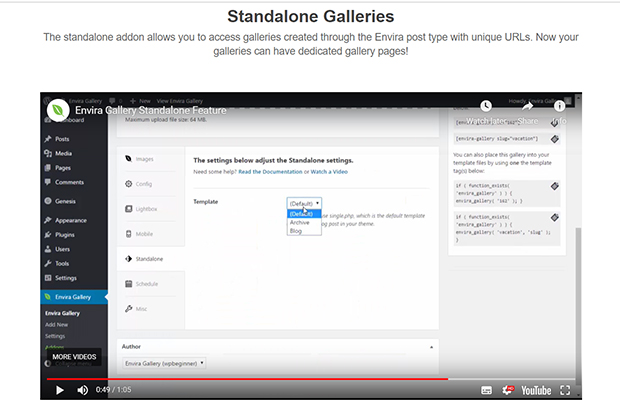Click Settings under the Envira Gallery submenu
The image size is (620, 408).
coord(55,336)
